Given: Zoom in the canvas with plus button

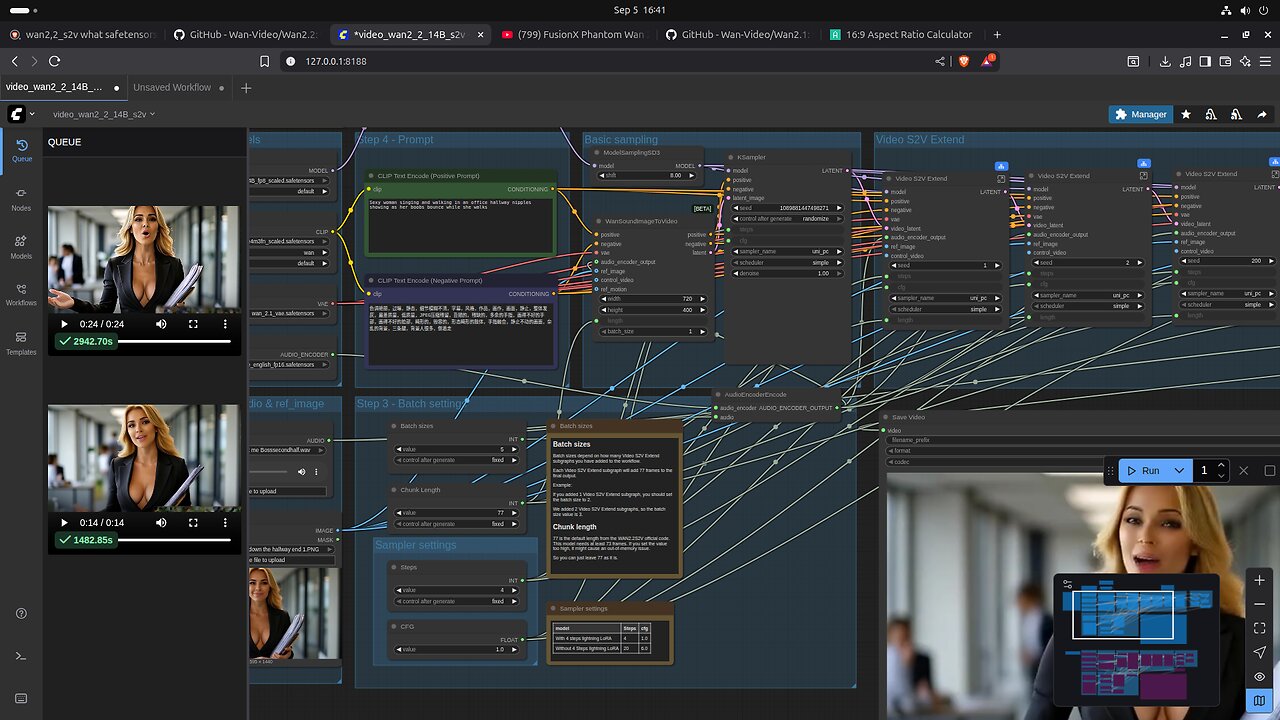Looking at the screenshot, I should 1259,581.
